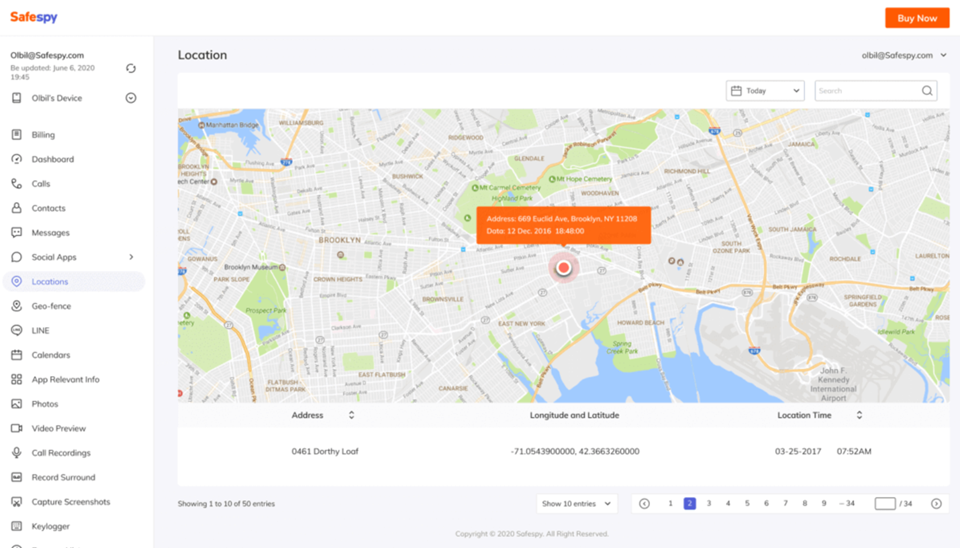
Task: Select Keylogger in sidebar menu
Action: point(51,527)
